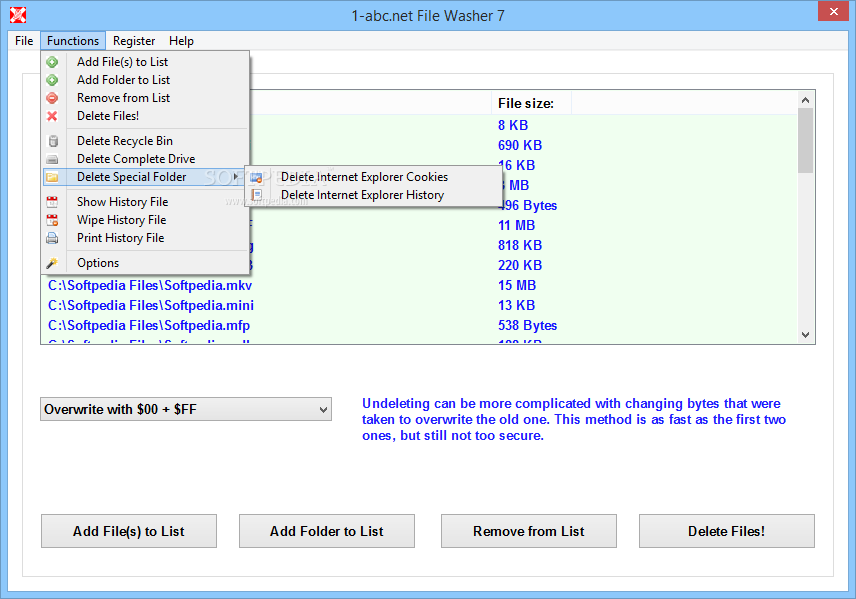Choose Delete Files! menu entry
Viewport: 856px width, 599px height.
(x=145, y=116)
